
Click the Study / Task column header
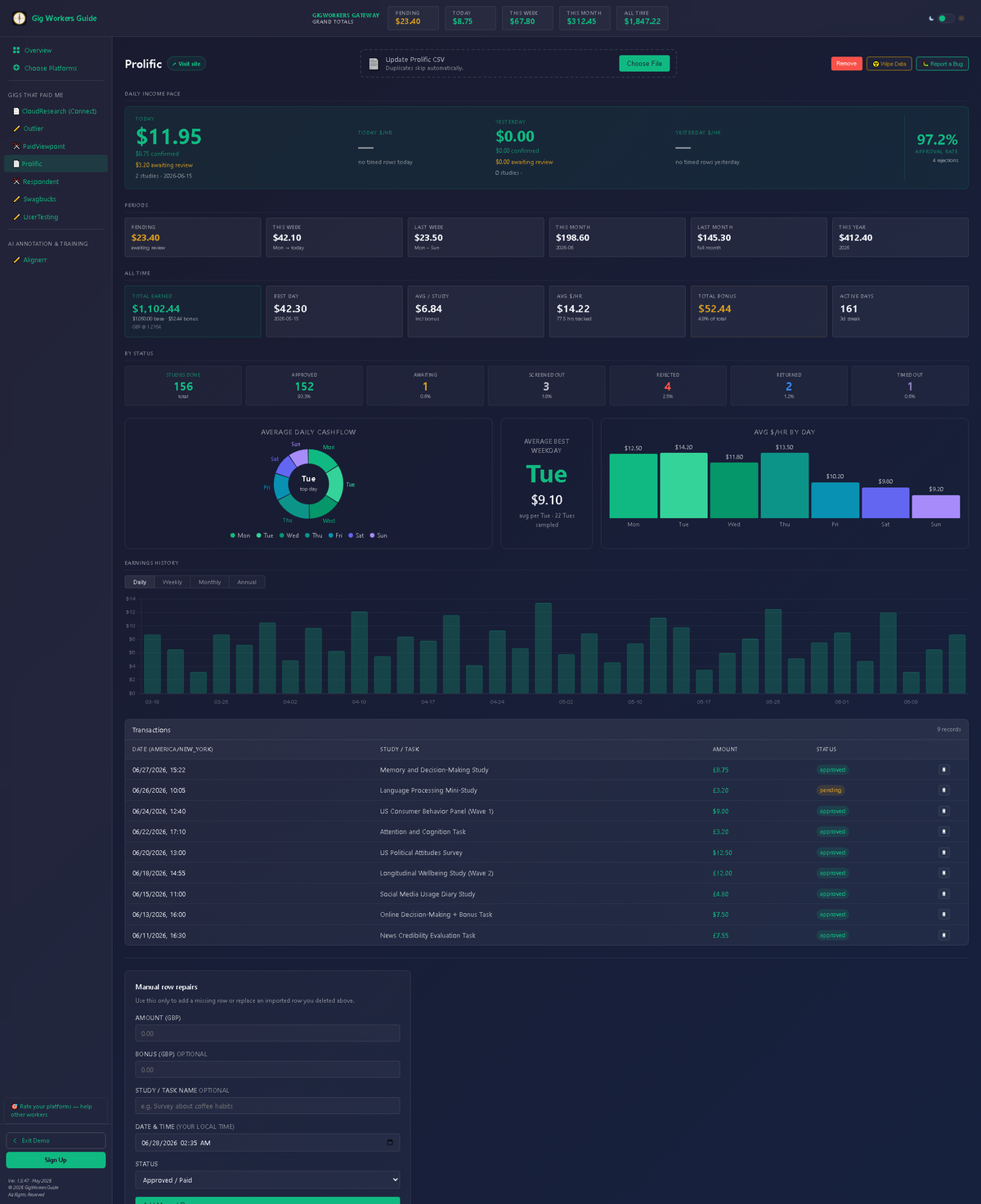[400, 750]
